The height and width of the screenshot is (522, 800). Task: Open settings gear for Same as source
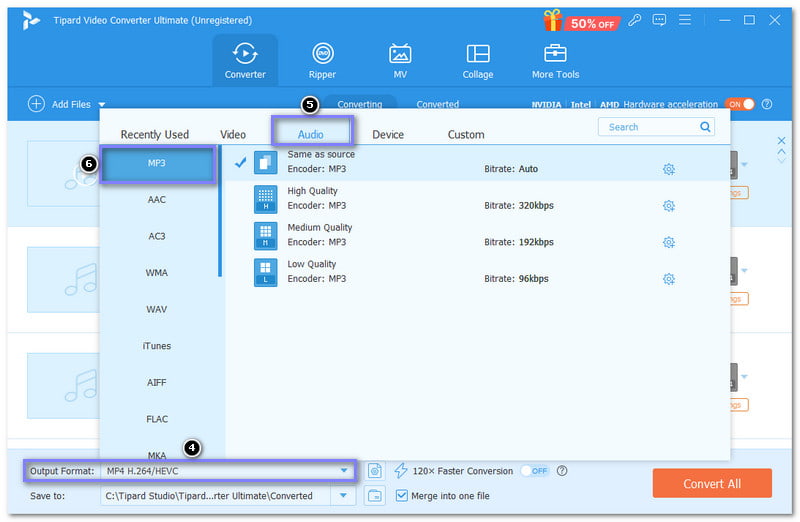[668, 169]
